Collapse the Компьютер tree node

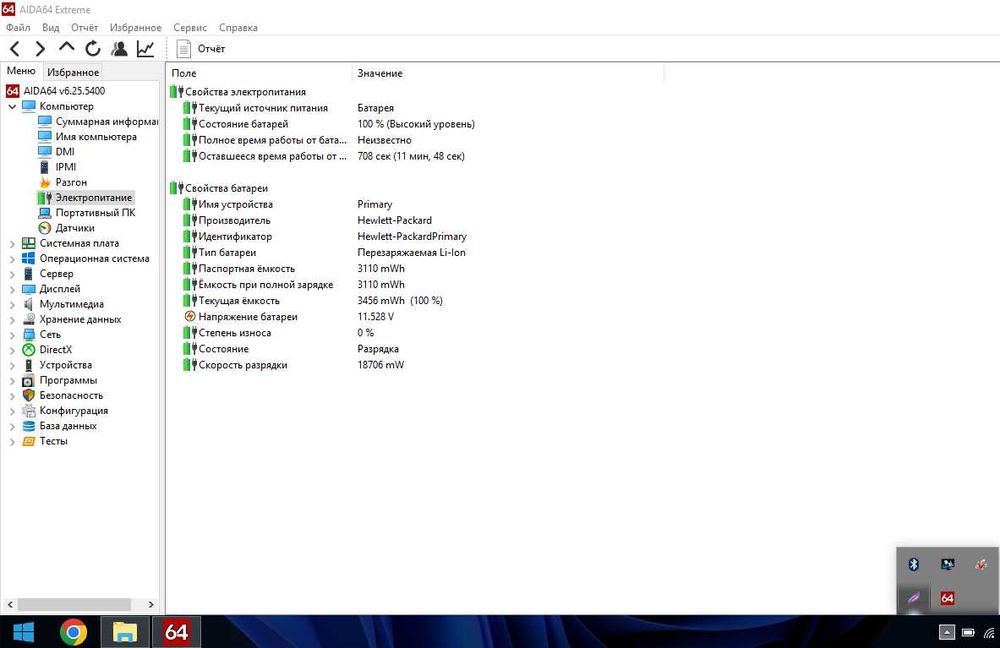pyautogui.click(x=12, y=107)
